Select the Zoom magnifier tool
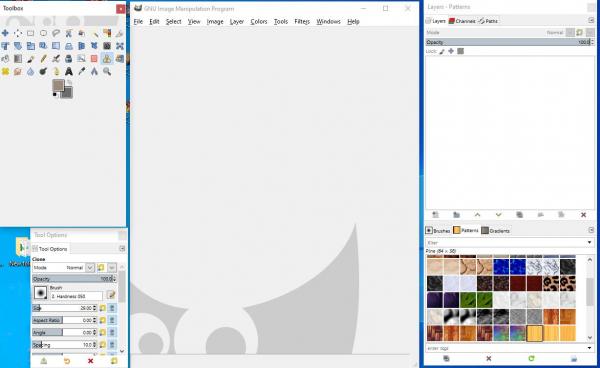The width and height of the screenshot is (600, 368). tap(107, 71)
